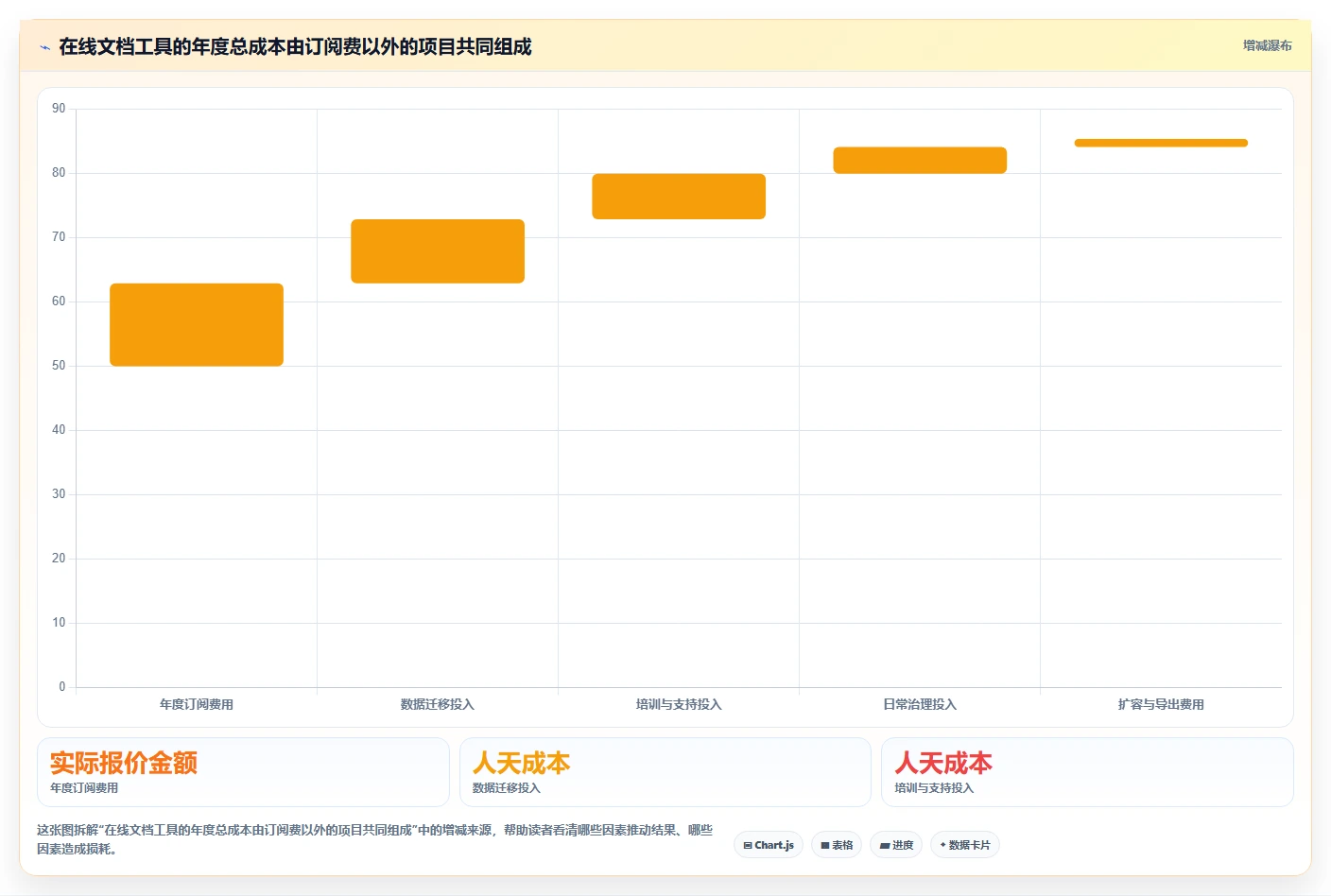1331x896 pixels.
Task: Click the 表格 chip
Action: 837,845
